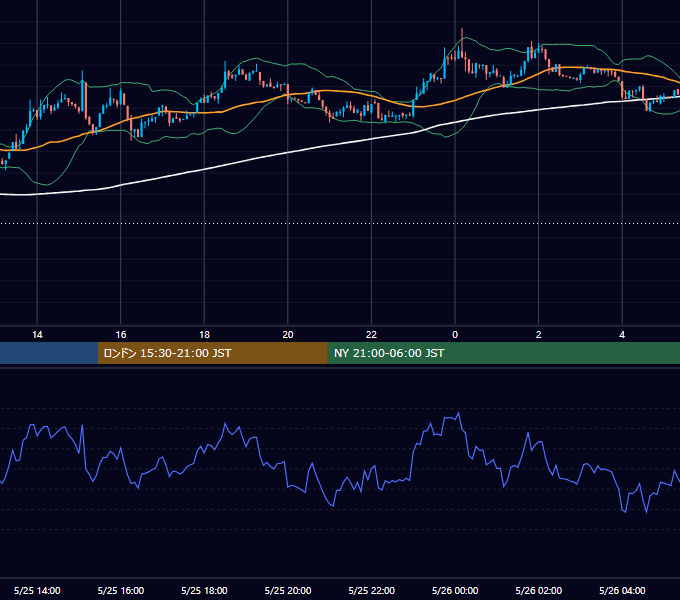Click the 5/26 00:00 date label
Viewport: 680px width, 600px height.
[455, 590]
